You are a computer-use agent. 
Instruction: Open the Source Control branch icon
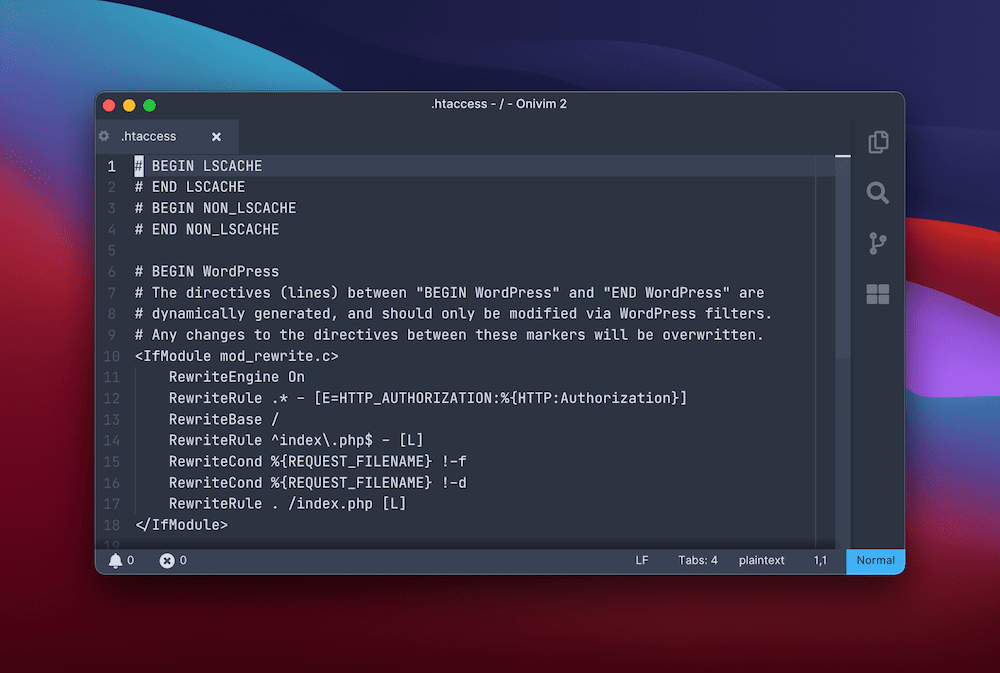tap(878, 243)
